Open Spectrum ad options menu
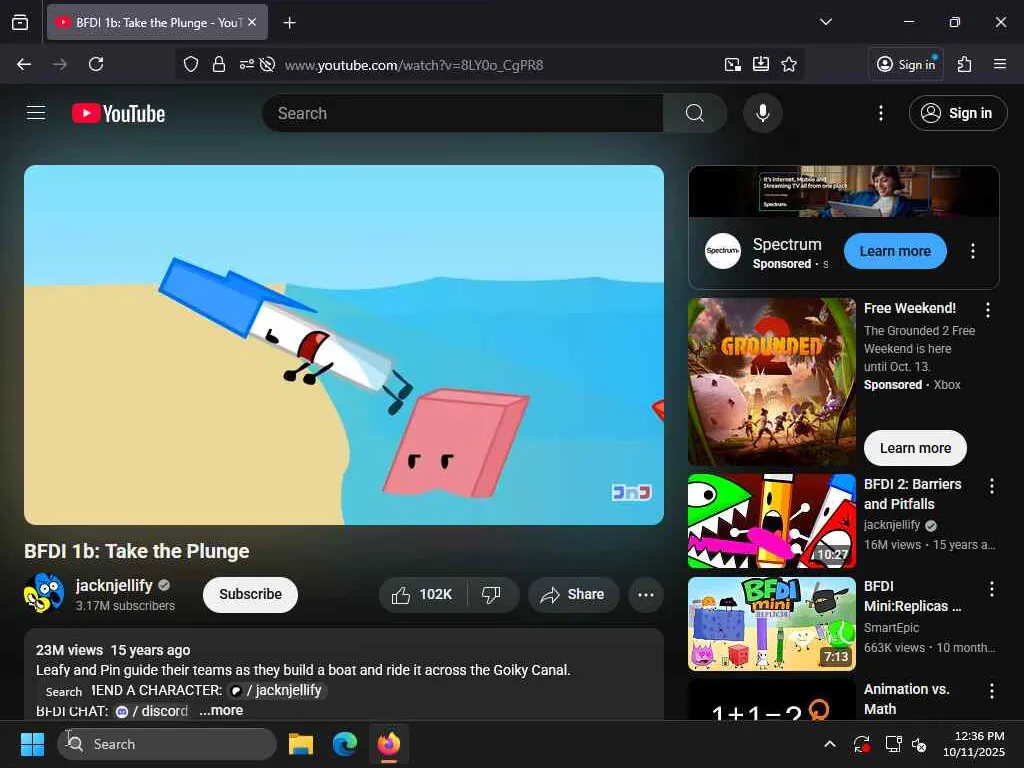The height and width of the screenshot is (768, 1024). [x=972, y=251]
